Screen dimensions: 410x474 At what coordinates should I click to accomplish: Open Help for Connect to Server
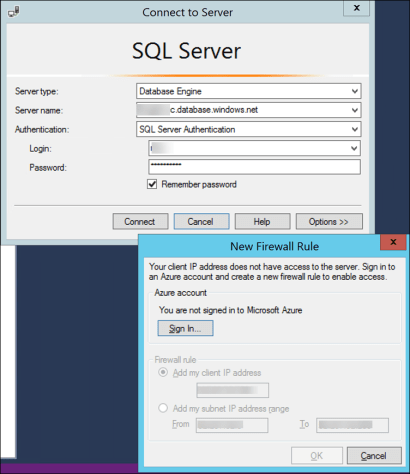click(x=262, y=222)
